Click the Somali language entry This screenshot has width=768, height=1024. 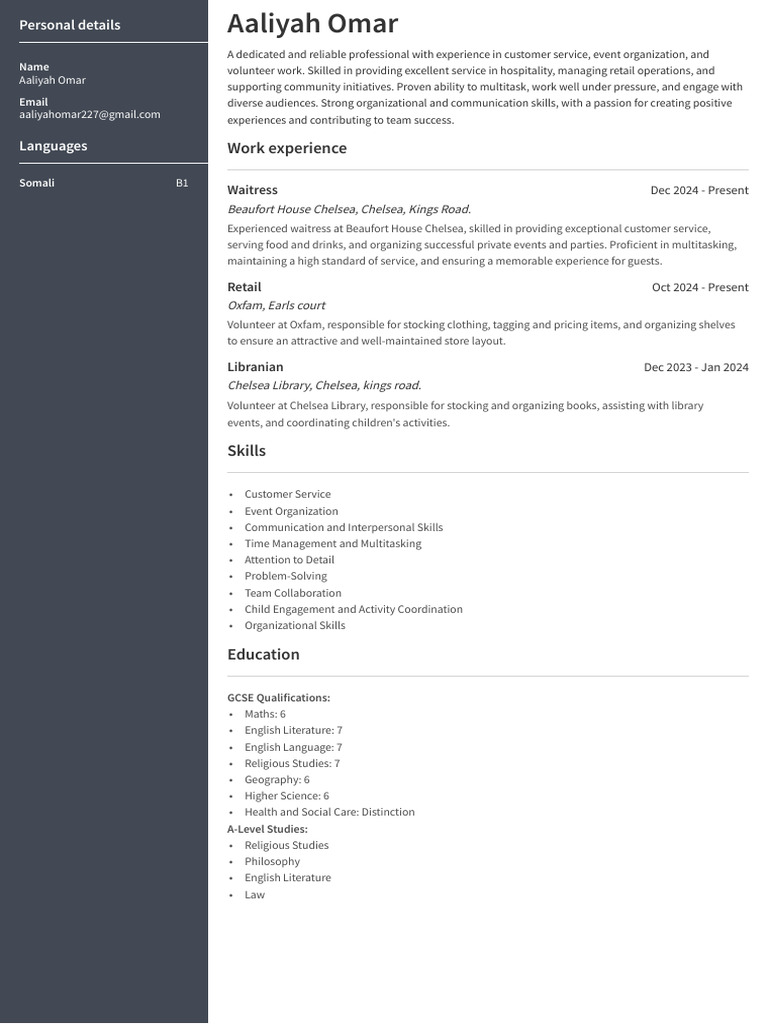click(37, 183)
